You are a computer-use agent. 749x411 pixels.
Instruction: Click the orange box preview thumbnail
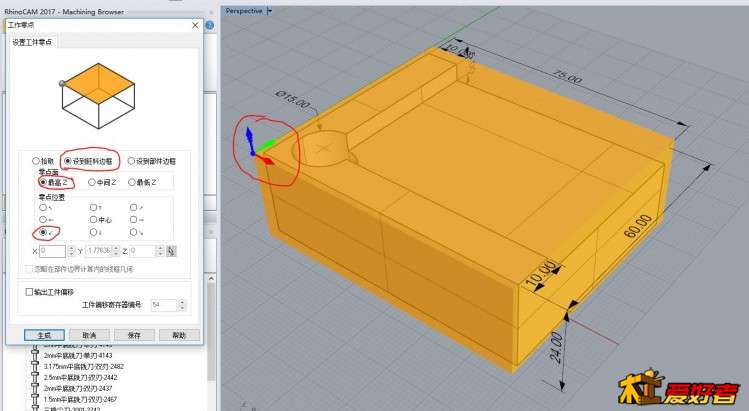tap(99, 96)
